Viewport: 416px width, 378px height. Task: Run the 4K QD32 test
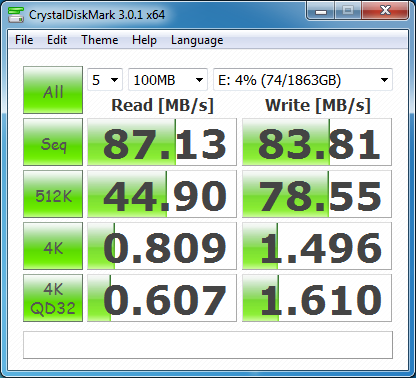pos(53,298)
